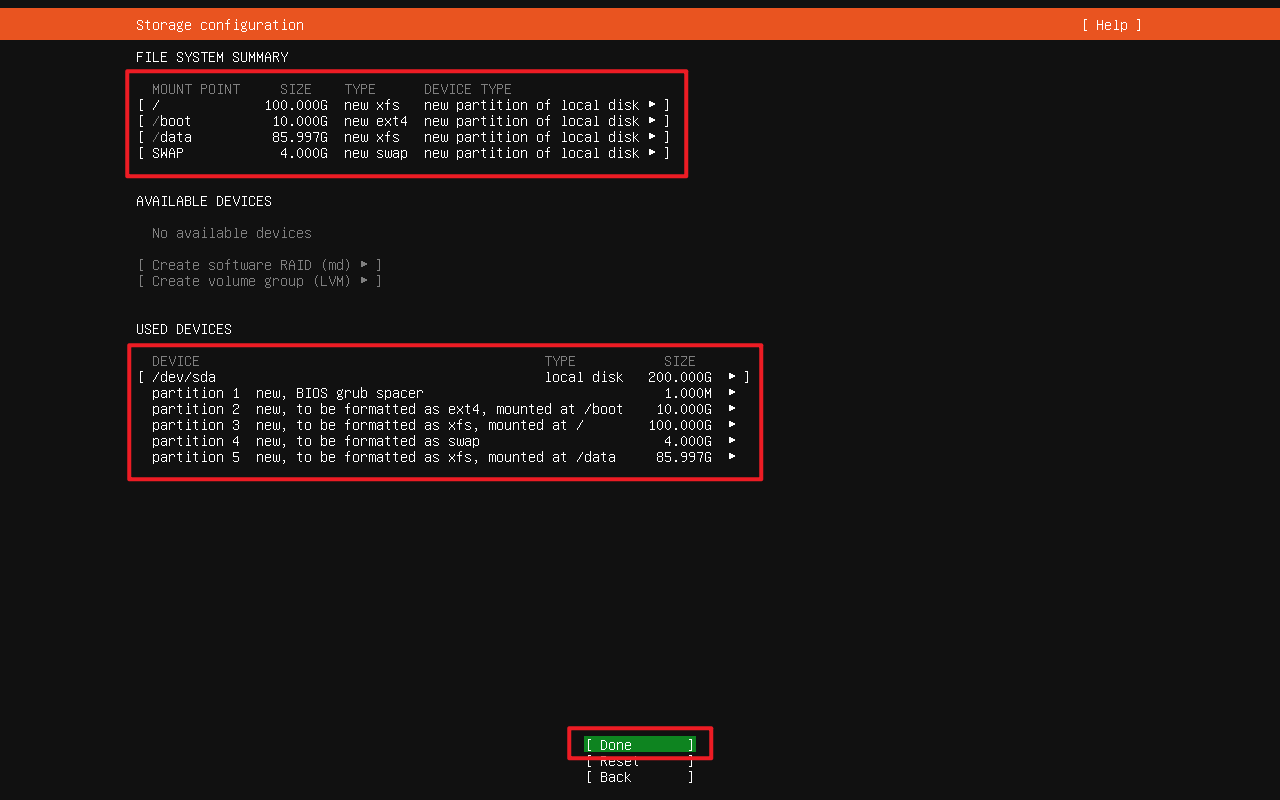Click the arrow after Create software RAID
The height and width of the screenshot is (800, 1280).
pos(364,265)
